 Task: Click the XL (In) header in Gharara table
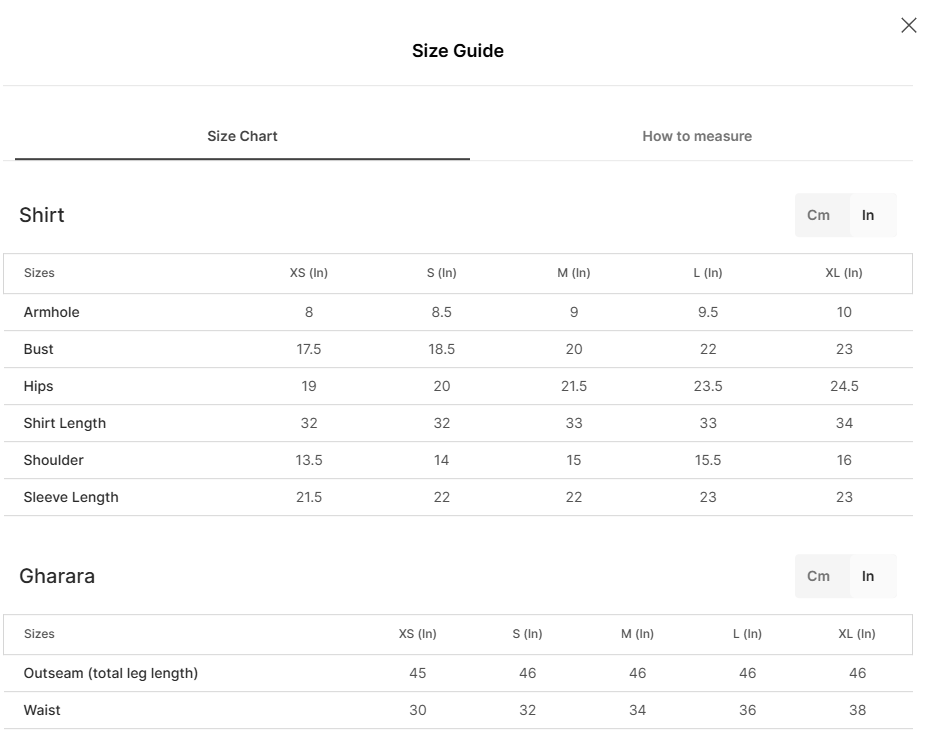857,634
